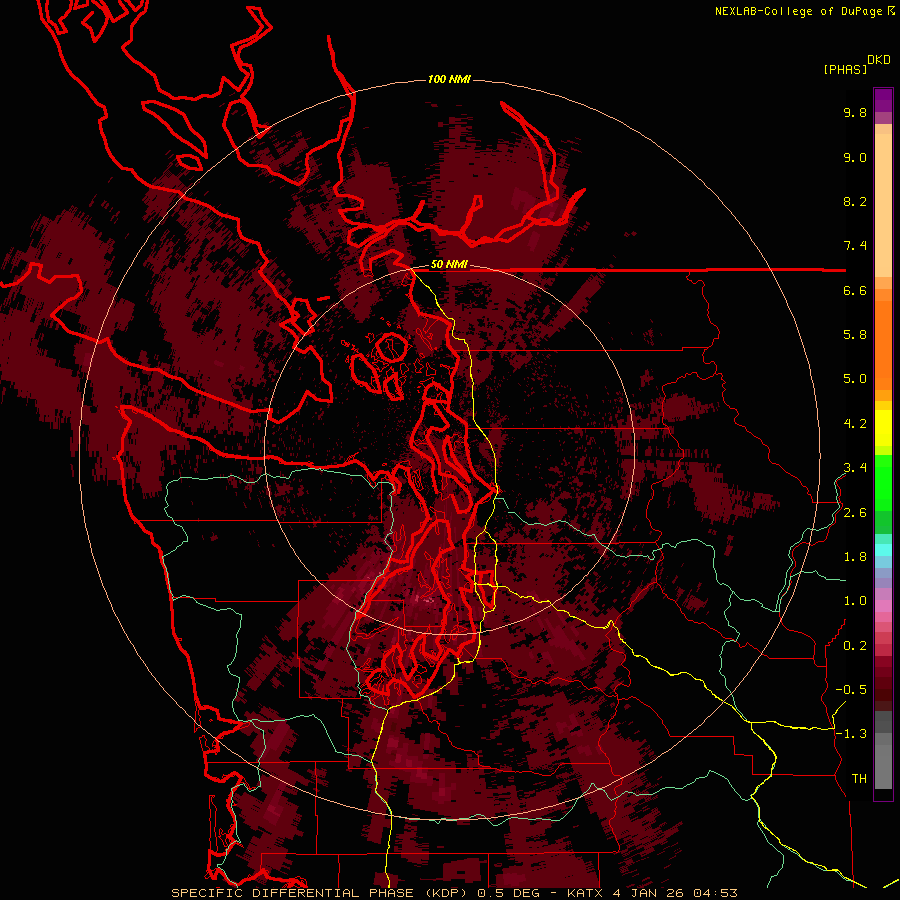Pick the bright green color bar segment
The height and width of the screenshot is (900, 900).
pos(883,482)
